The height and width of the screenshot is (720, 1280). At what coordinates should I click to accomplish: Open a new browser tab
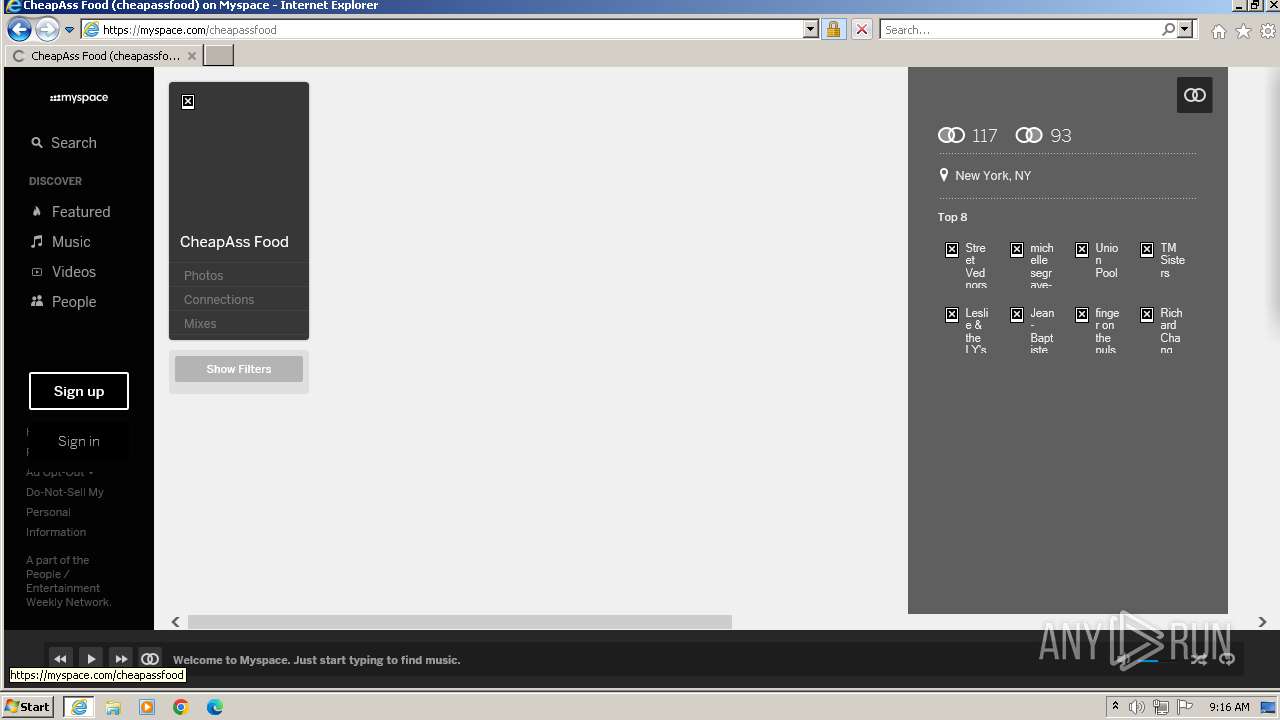(219, 56)
